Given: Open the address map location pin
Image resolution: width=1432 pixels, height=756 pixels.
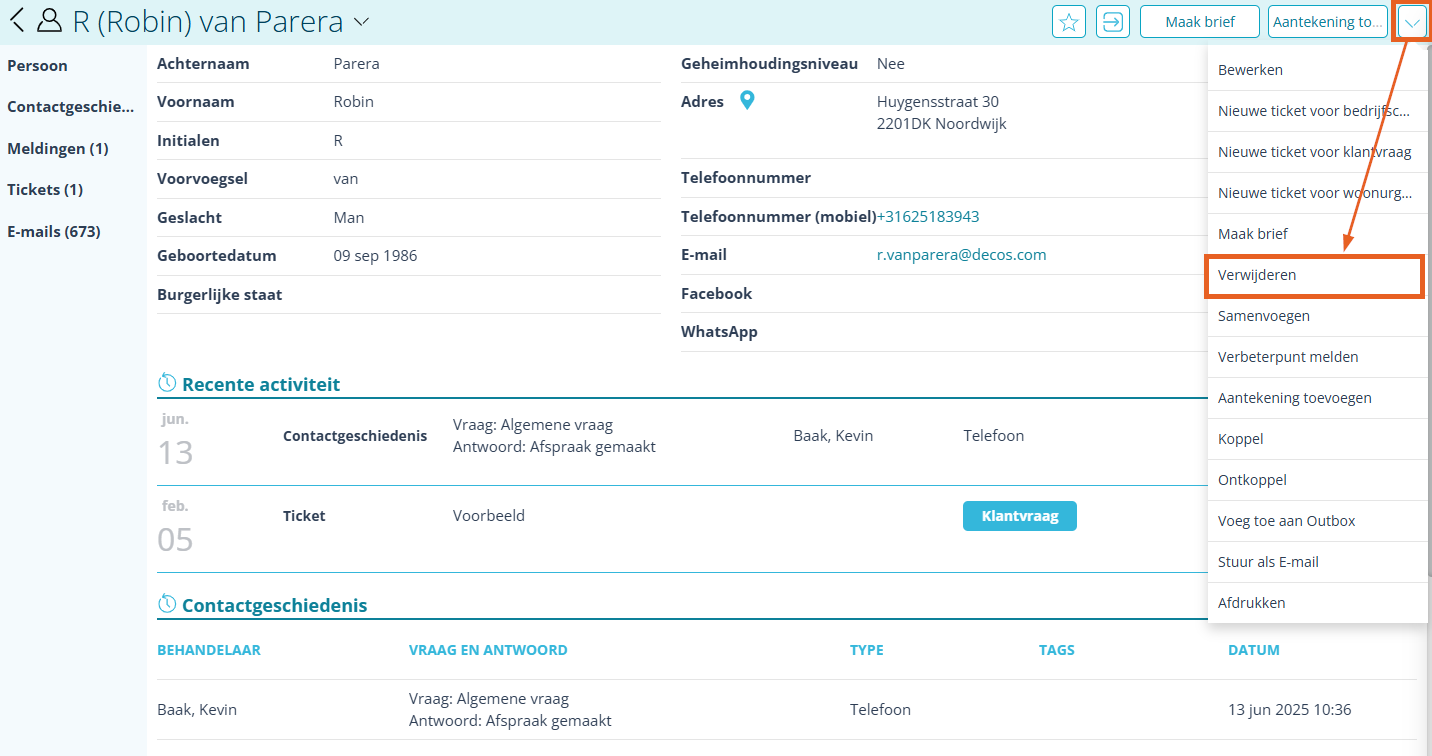Looking at the screenshot, I should coord(747,101).
